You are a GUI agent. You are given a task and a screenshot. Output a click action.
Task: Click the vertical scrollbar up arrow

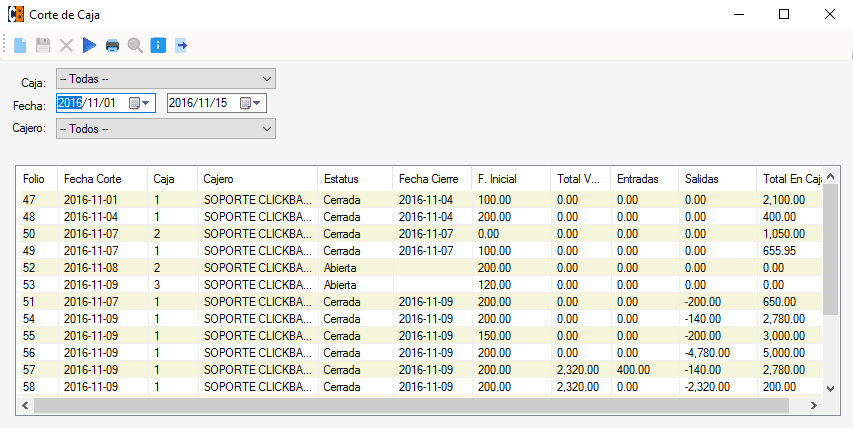(x=830, y=176)
